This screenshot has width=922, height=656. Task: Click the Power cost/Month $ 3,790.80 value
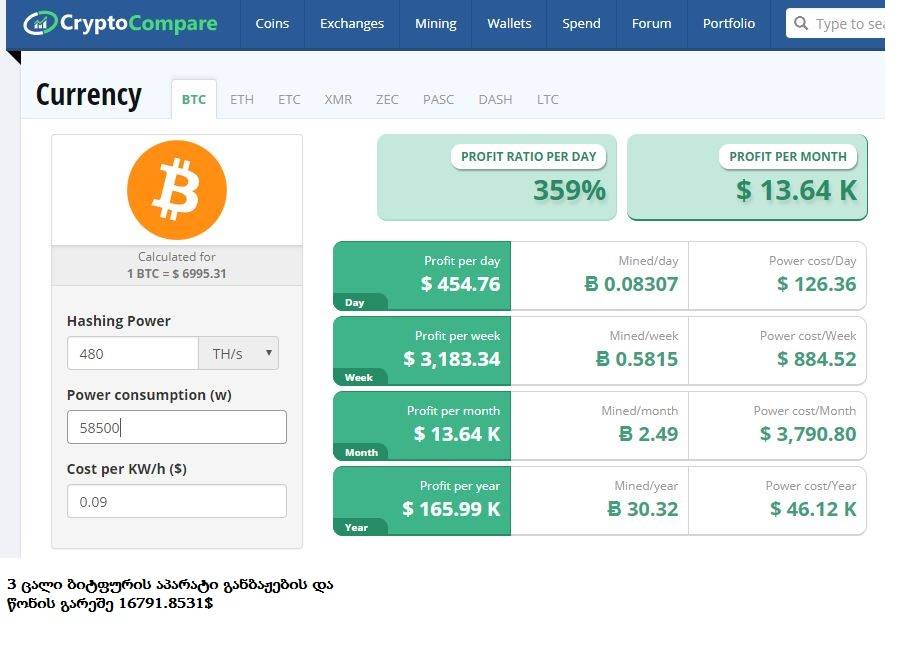[808, 434]
